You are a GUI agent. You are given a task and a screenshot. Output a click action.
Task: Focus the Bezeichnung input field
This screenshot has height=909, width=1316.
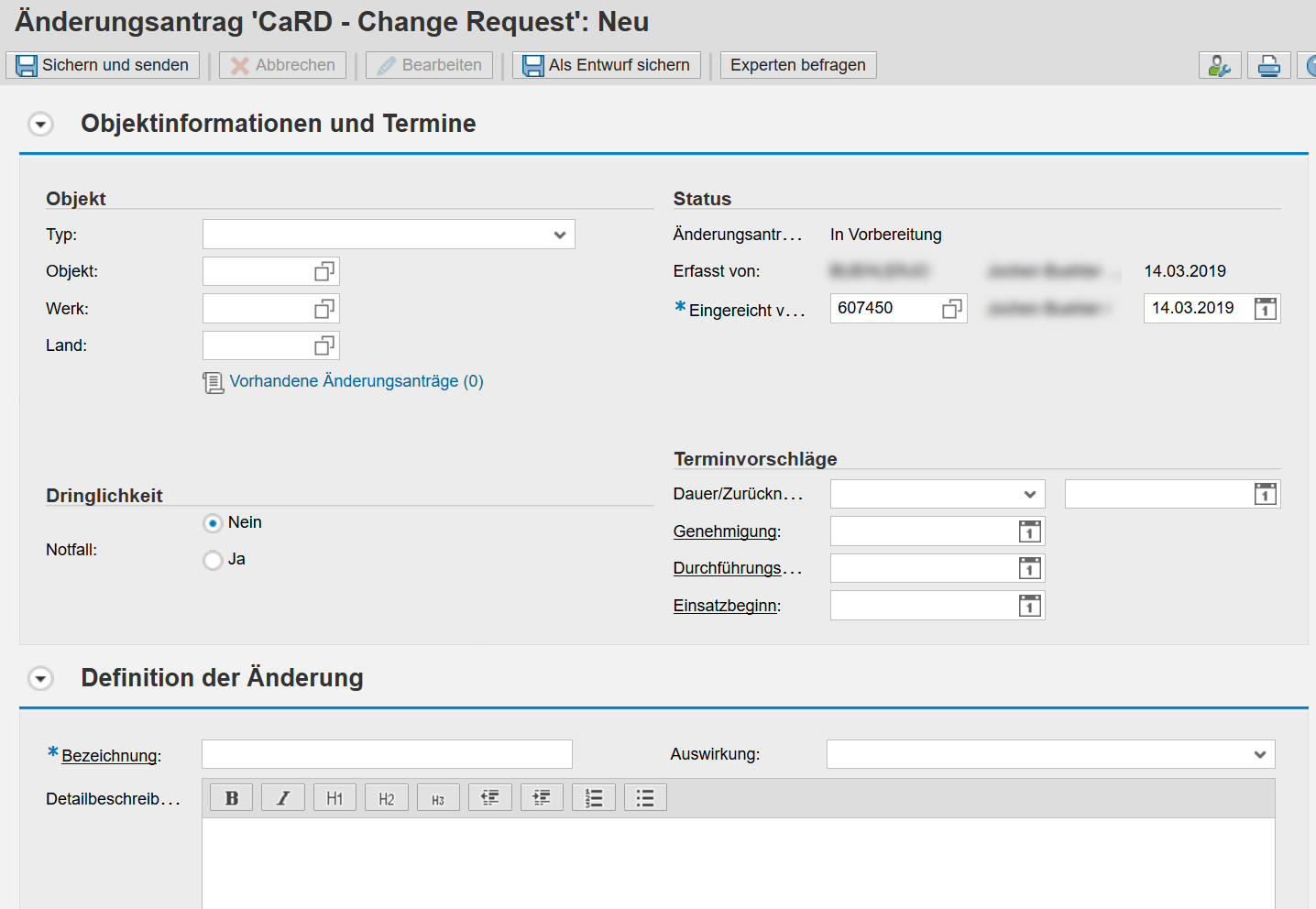[387, 754]
